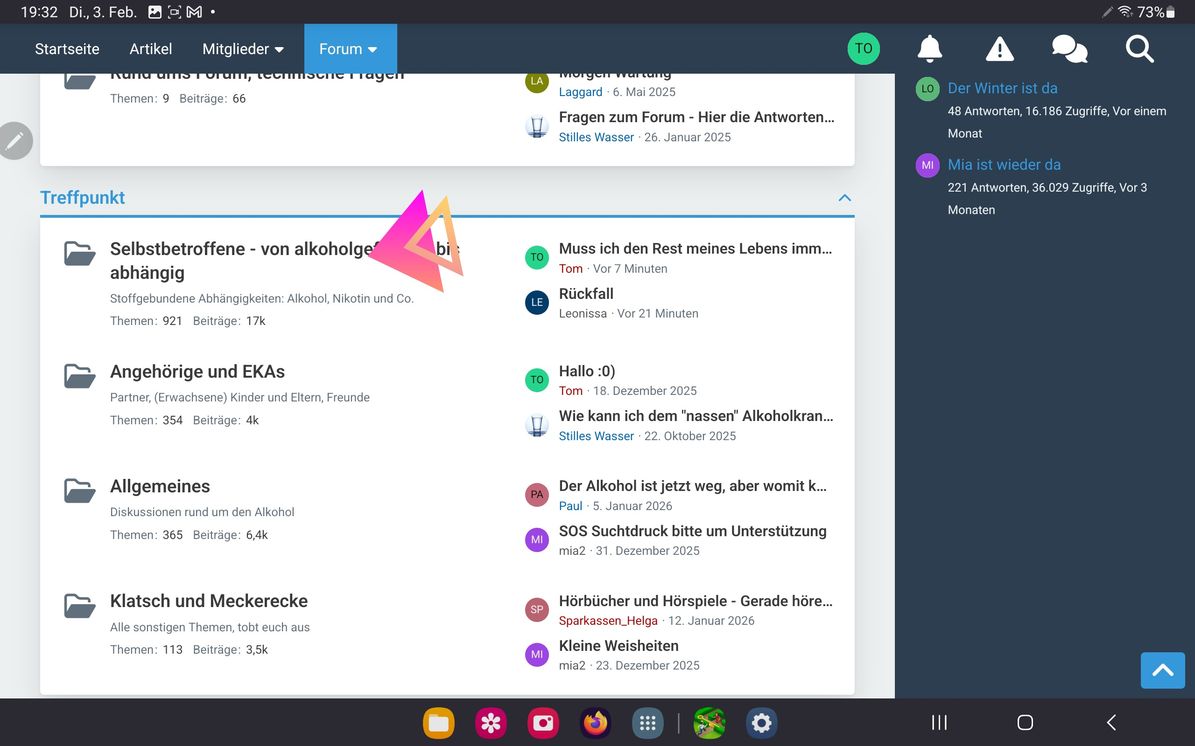The height and width of the screenshot is (746, 1195).
Task: Open the TO user avatar in header
Action: pyautogui.click(x=863, y=48)
